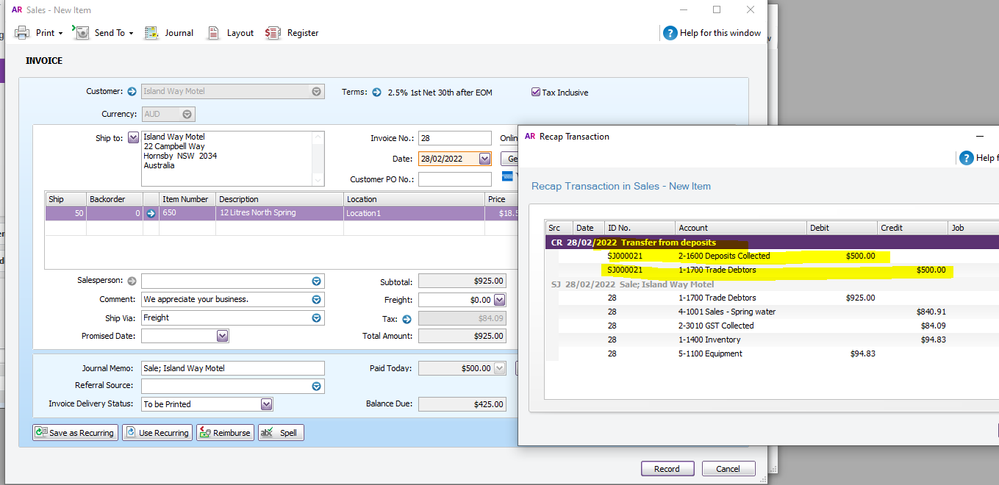This screenshot has width=999, height=485.
Task: Click the Record button
Action: tap(667, 469)
